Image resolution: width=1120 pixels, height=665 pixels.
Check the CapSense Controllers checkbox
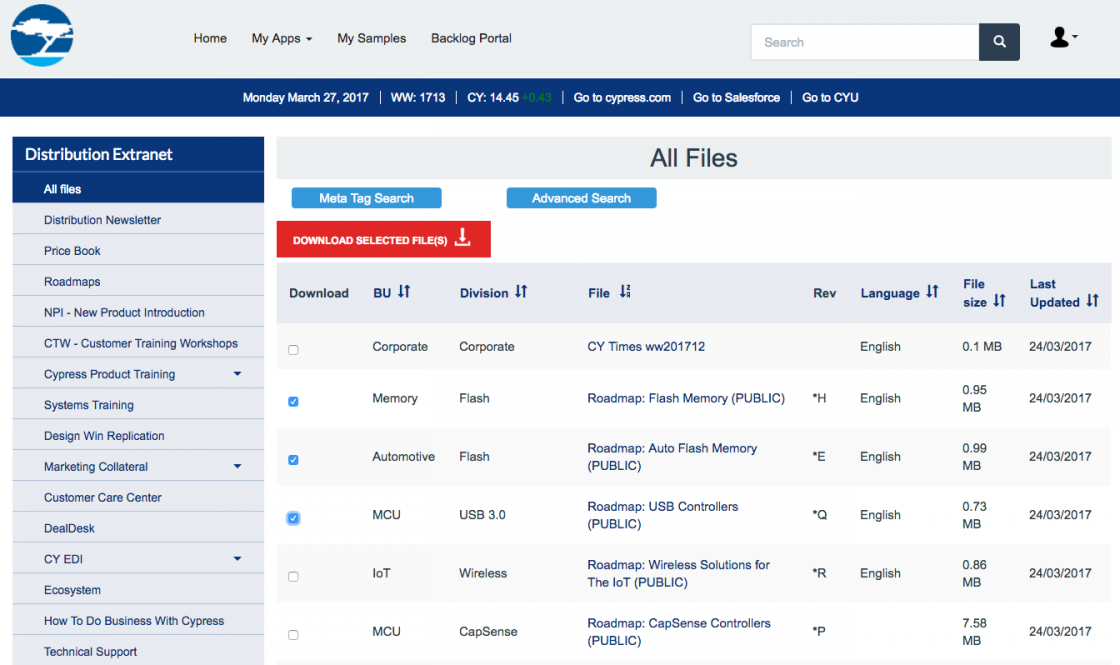(x=293, y=635)
